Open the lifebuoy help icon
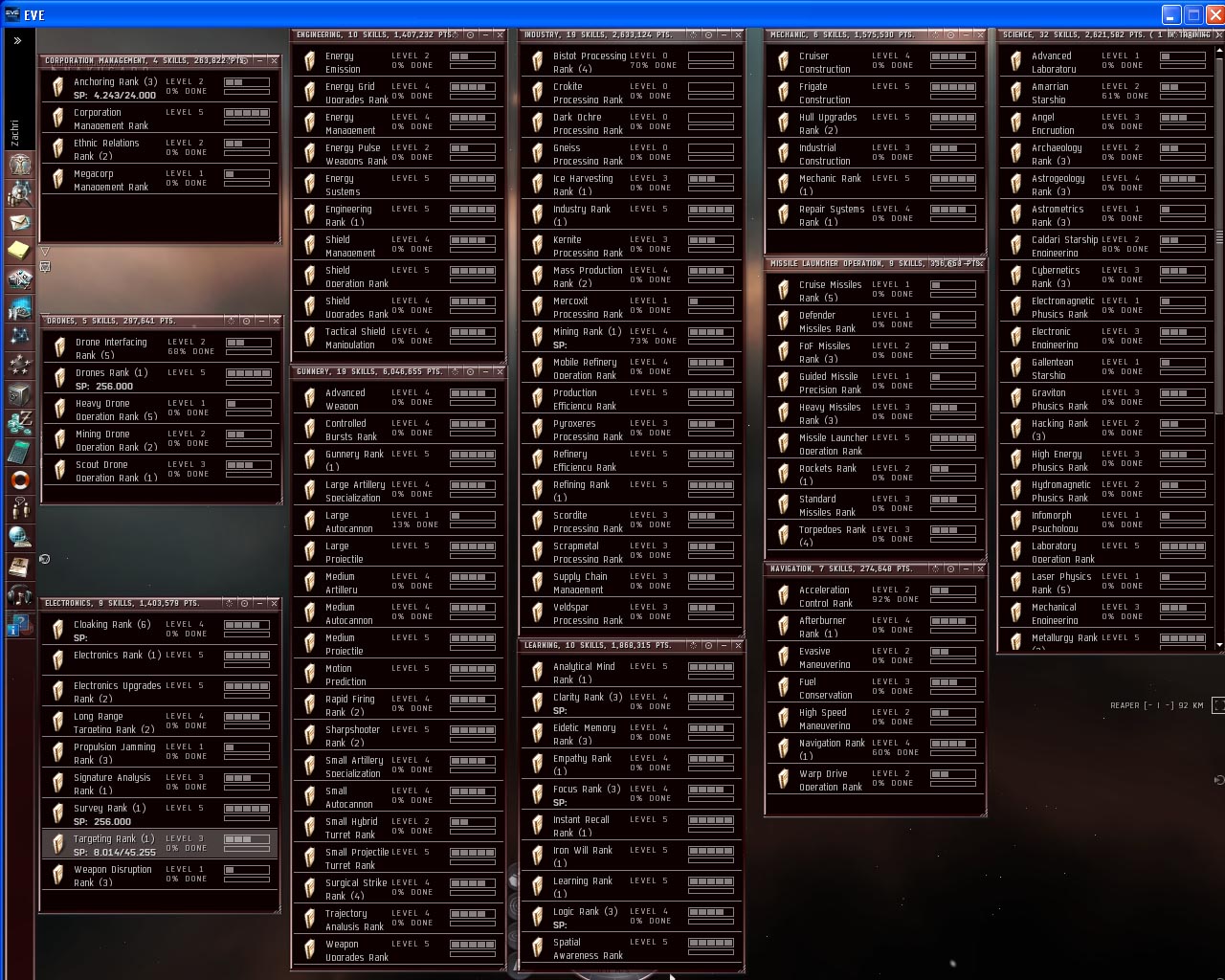1225x980 pixels. [x=20, y=480]
